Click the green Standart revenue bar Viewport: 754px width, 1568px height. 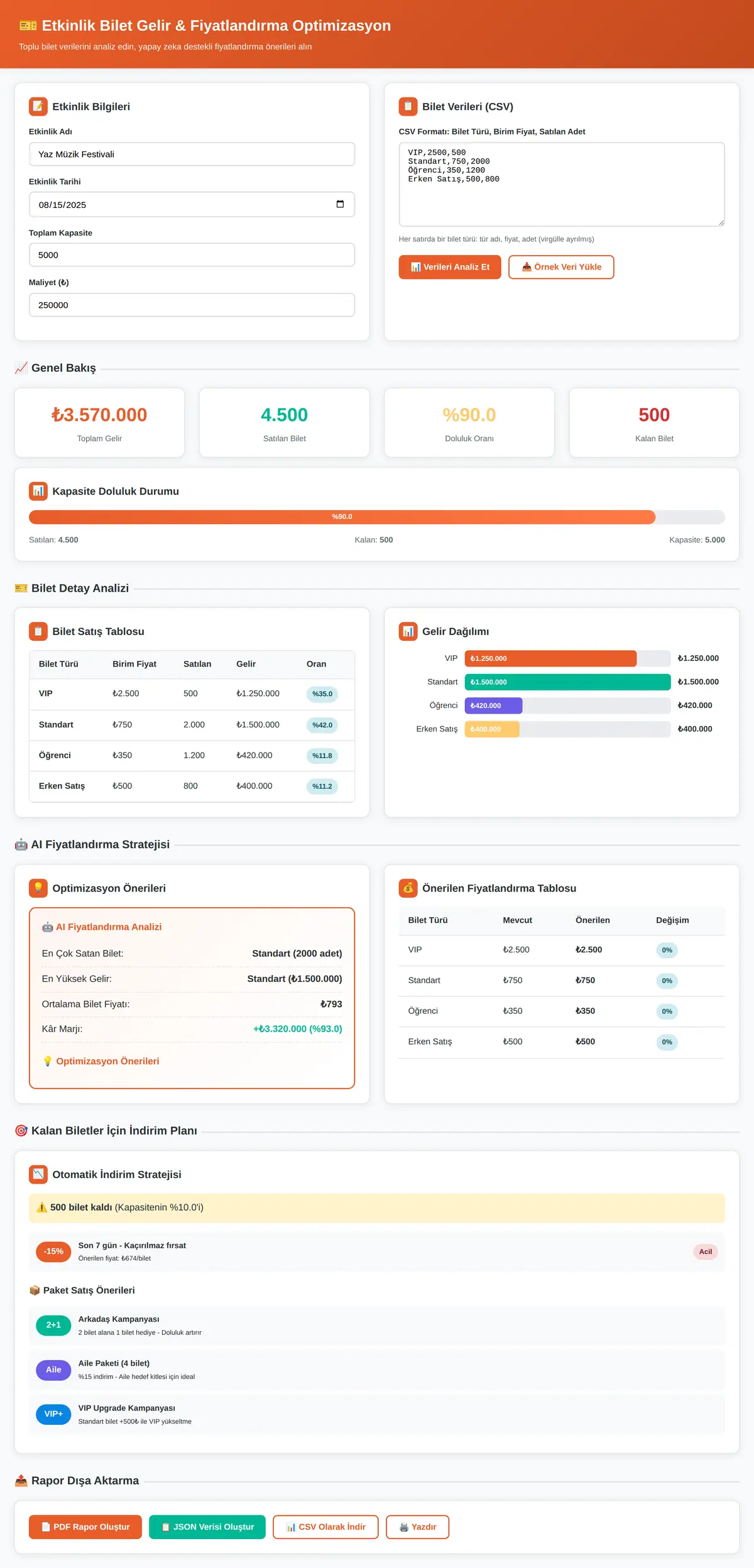pos(567,682)
